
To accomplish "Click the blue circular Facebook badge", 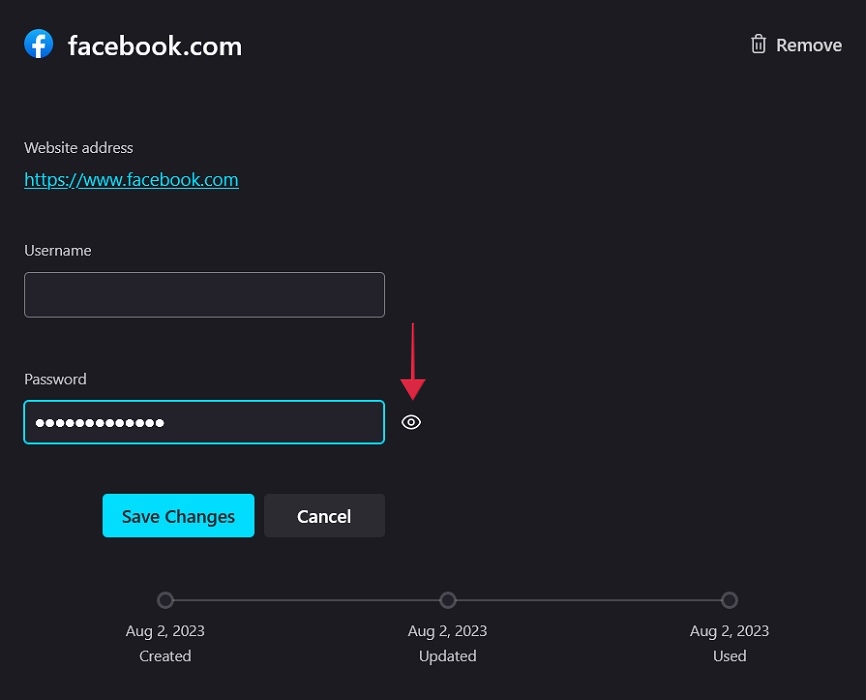I will click(x=38, y=44).
